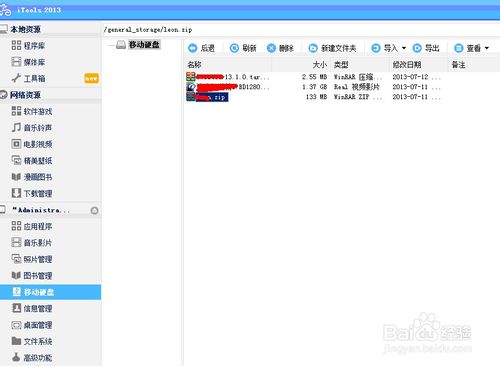Click the Real 视频影片 type cell
This screenshot has height=366, width=500.
357,87
